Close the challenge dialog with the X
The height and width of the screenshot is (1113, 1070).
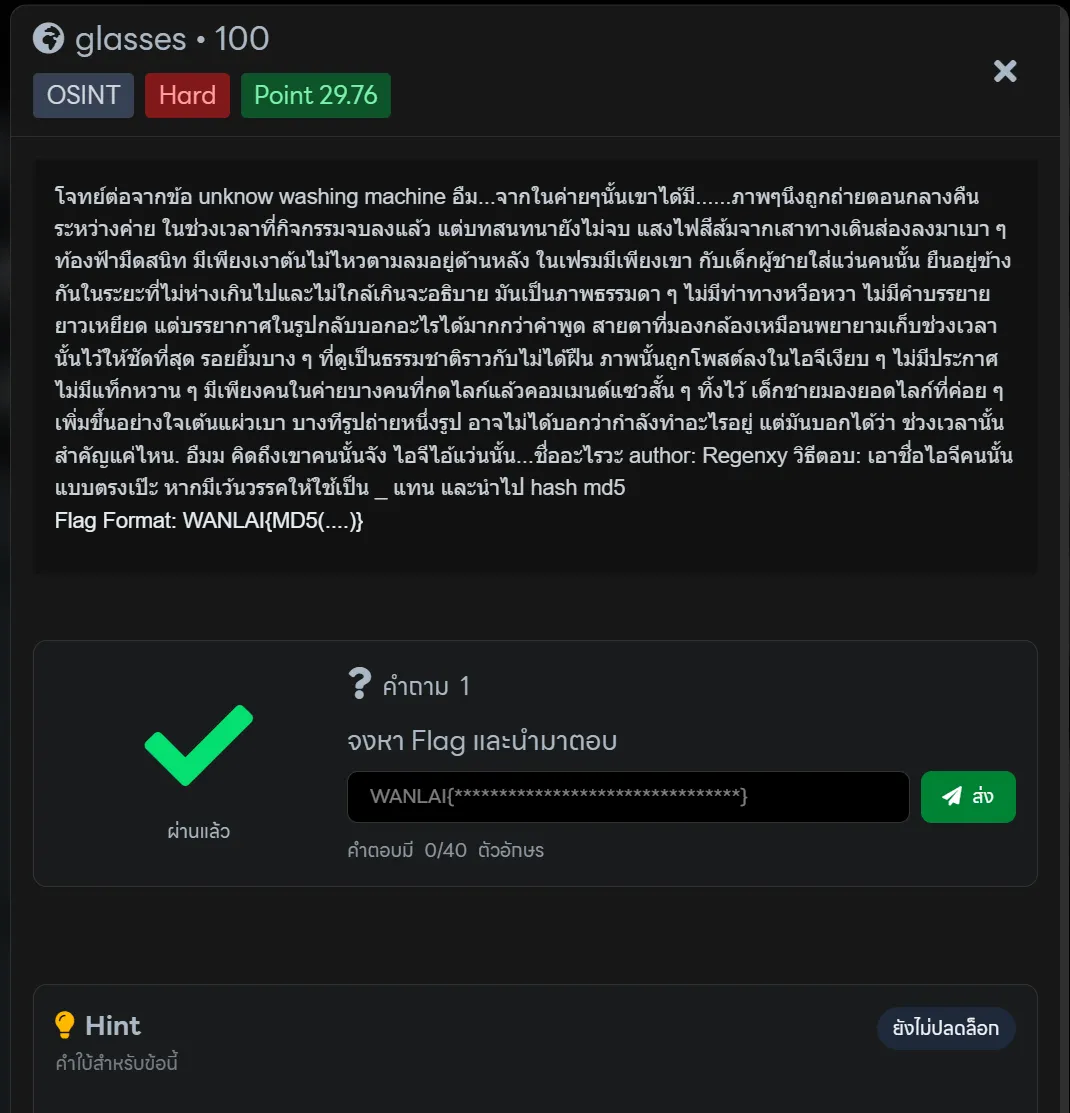(x=1005, y=71)
